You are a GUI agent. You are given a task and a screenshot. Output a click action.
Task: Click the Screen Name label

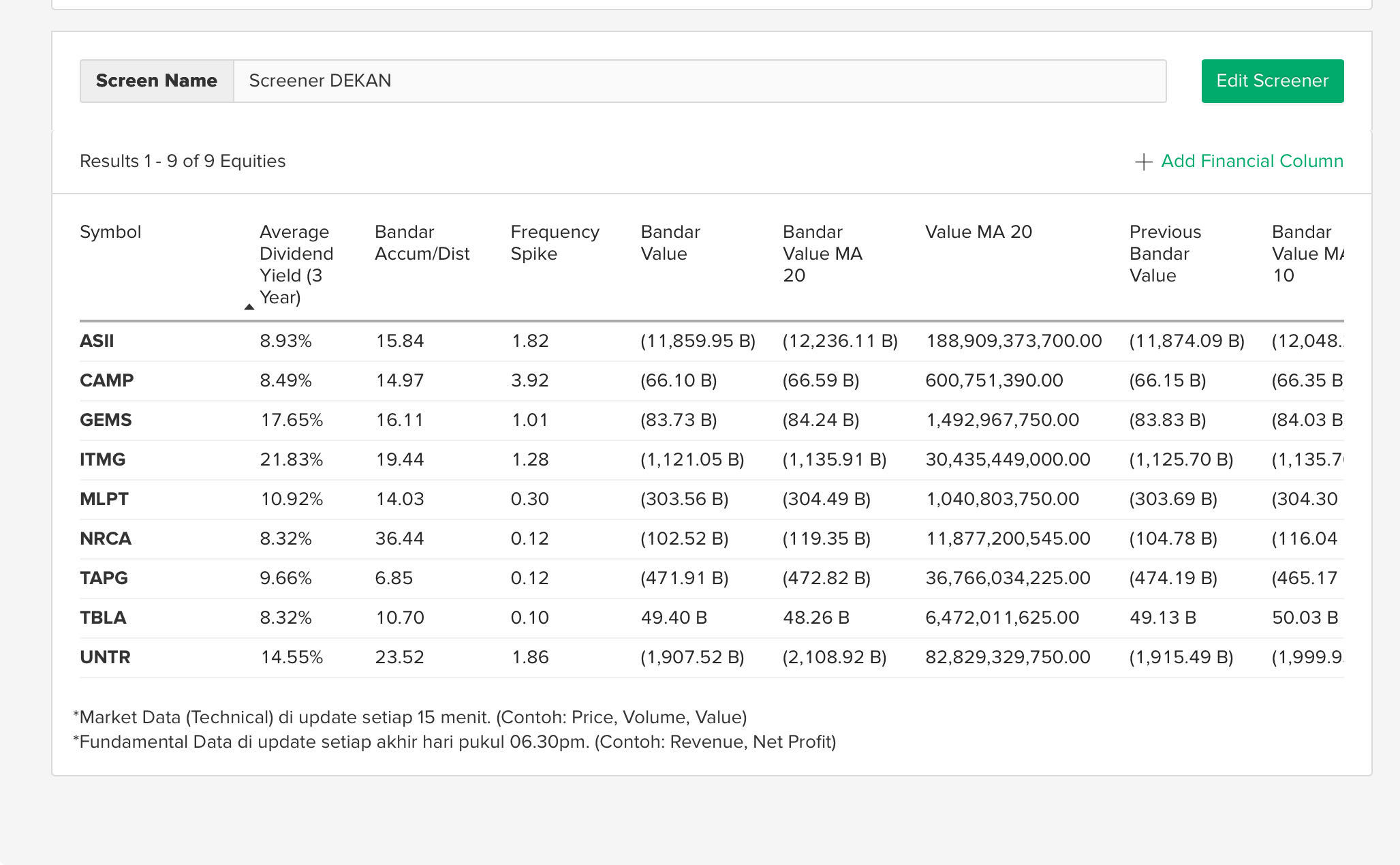point(157,81)
